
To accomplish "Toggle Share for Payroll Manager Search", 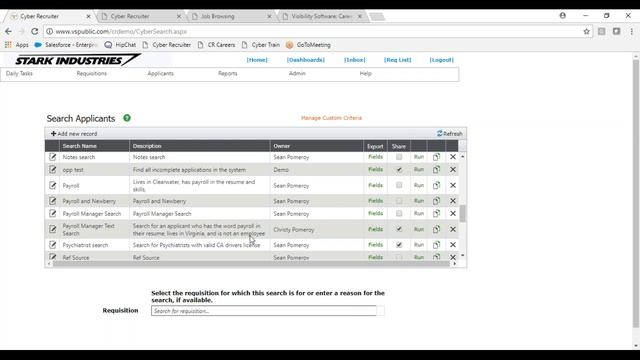I will [399, 213].
